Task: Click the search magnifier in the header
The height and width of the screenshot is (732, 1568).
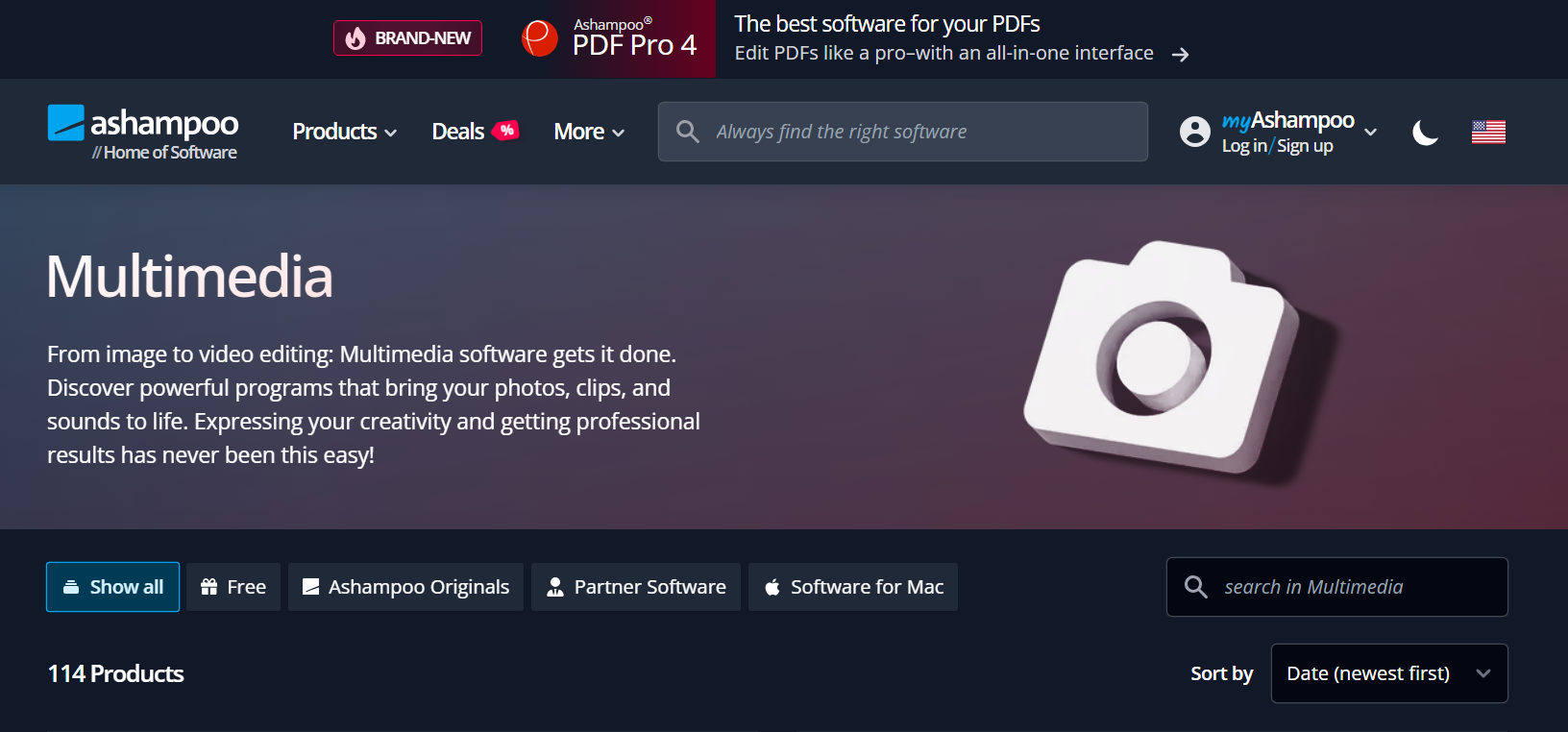Action: point(687,132)
